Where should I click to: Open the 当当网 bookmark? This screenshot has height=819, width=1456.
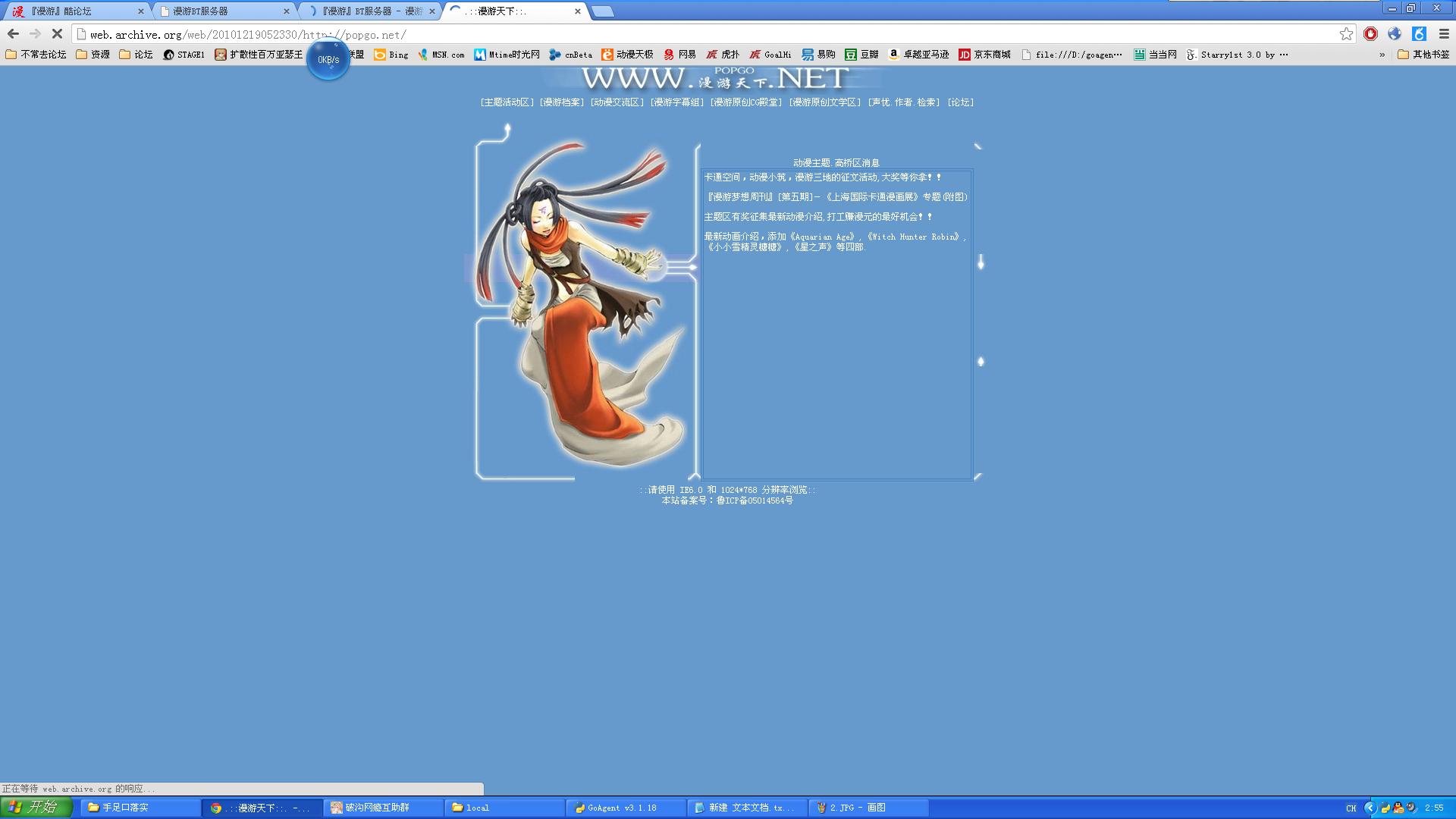(x=1156, y=55)
